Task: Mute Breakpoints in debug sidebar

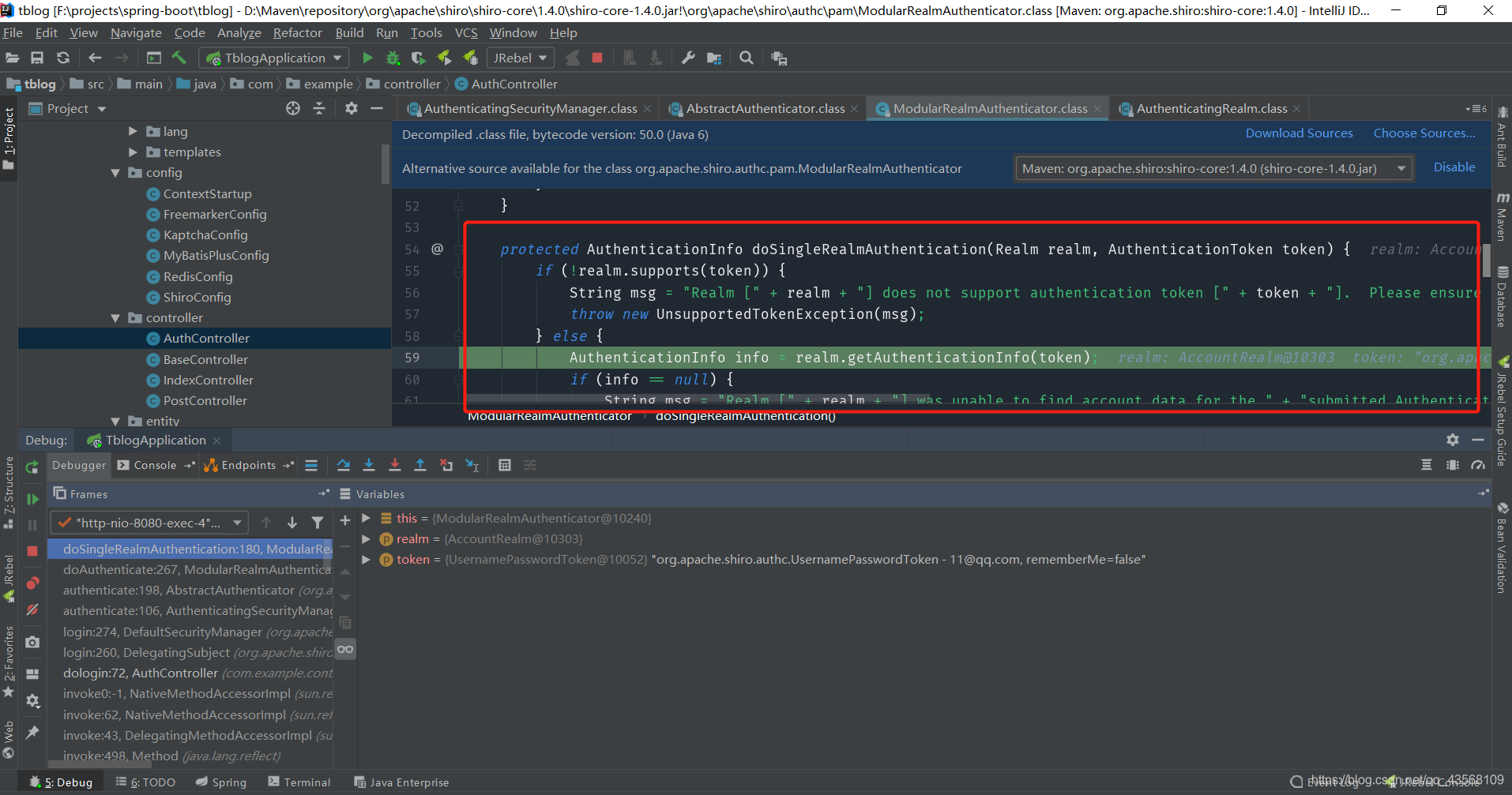Action: click(32, 609)
